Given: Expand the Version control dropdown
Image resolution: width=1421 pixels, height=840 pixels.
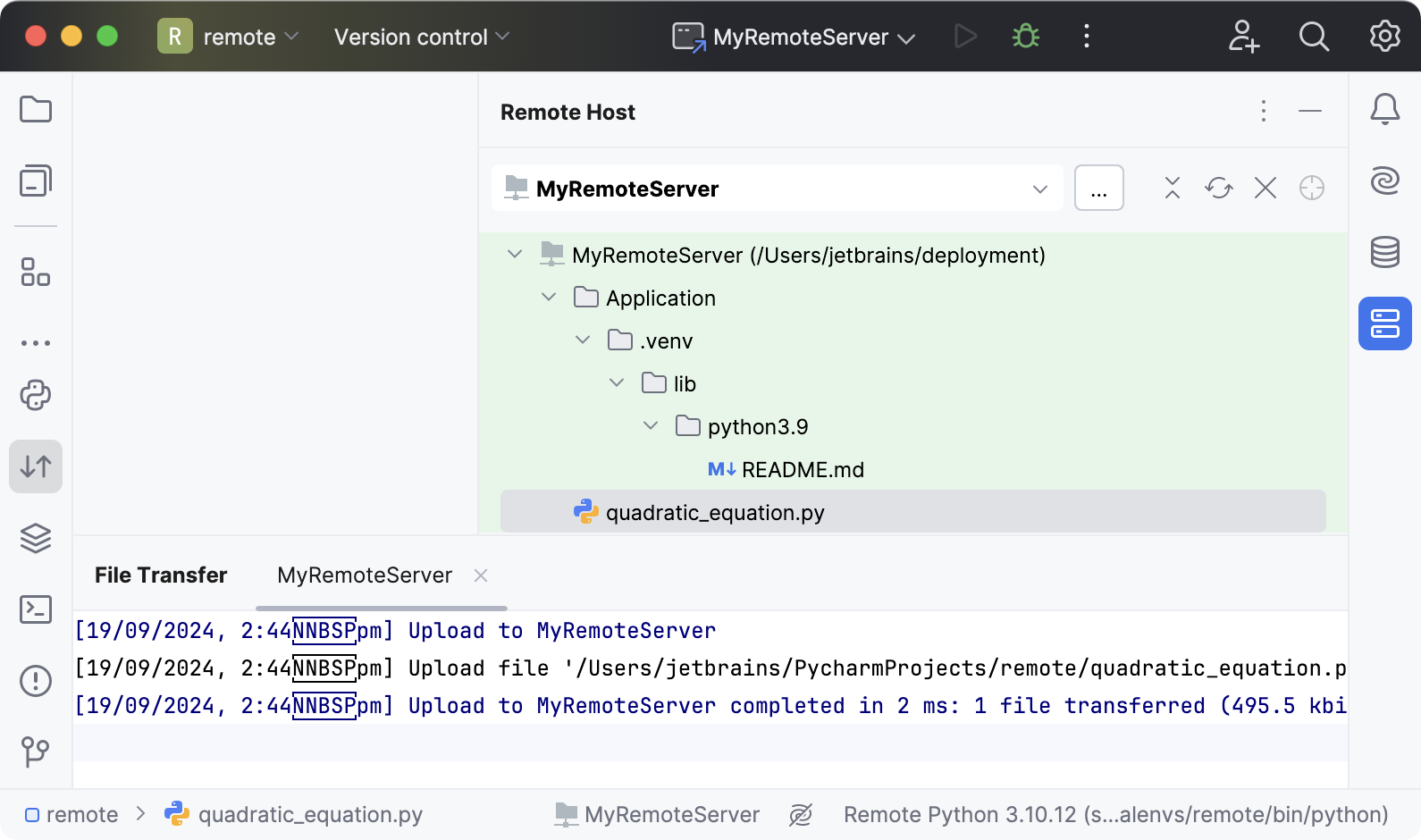Looking at the screenshot, I should [x=421, y=37].
